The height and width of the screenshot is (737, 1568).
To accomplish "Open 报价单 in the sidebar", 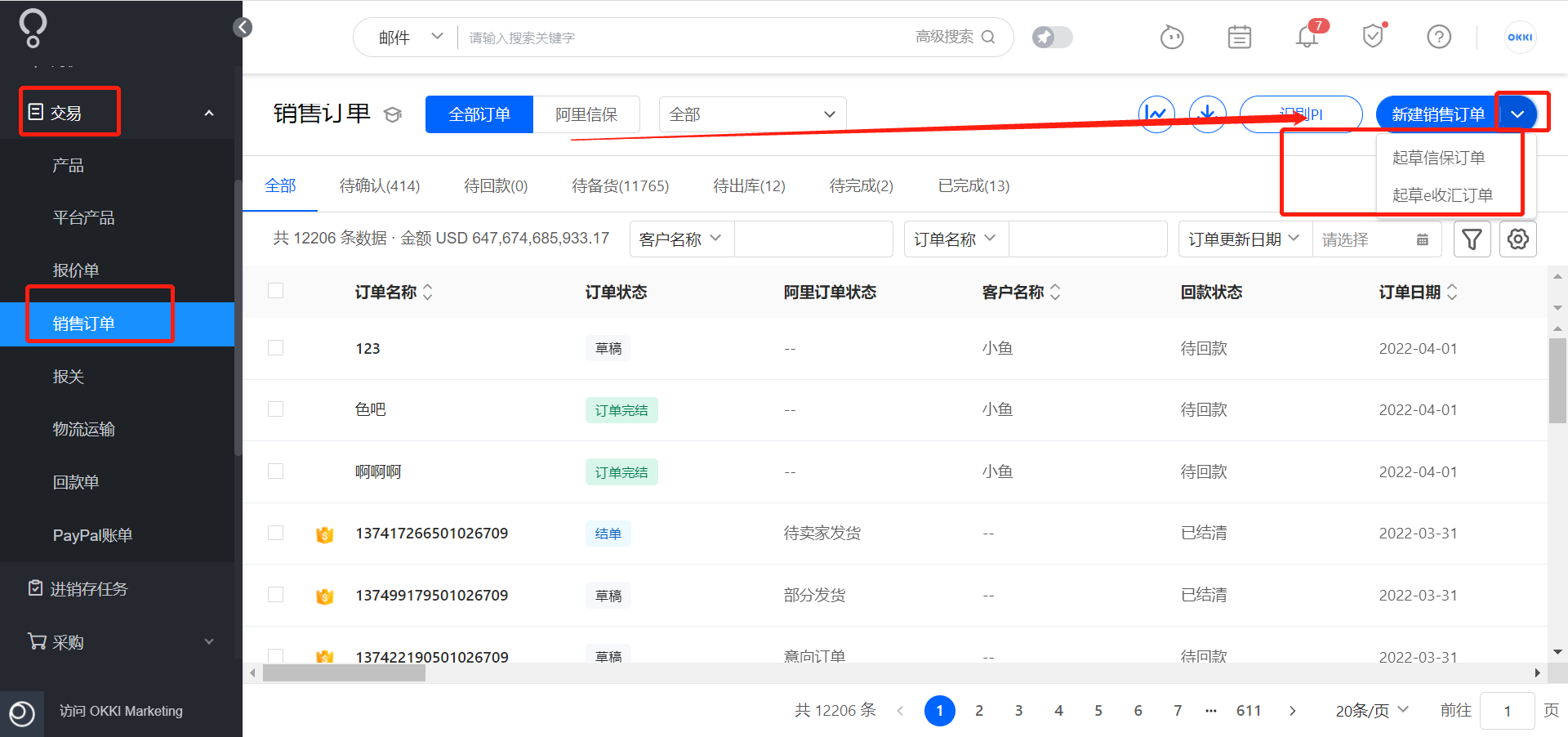I will coord(76,270).
